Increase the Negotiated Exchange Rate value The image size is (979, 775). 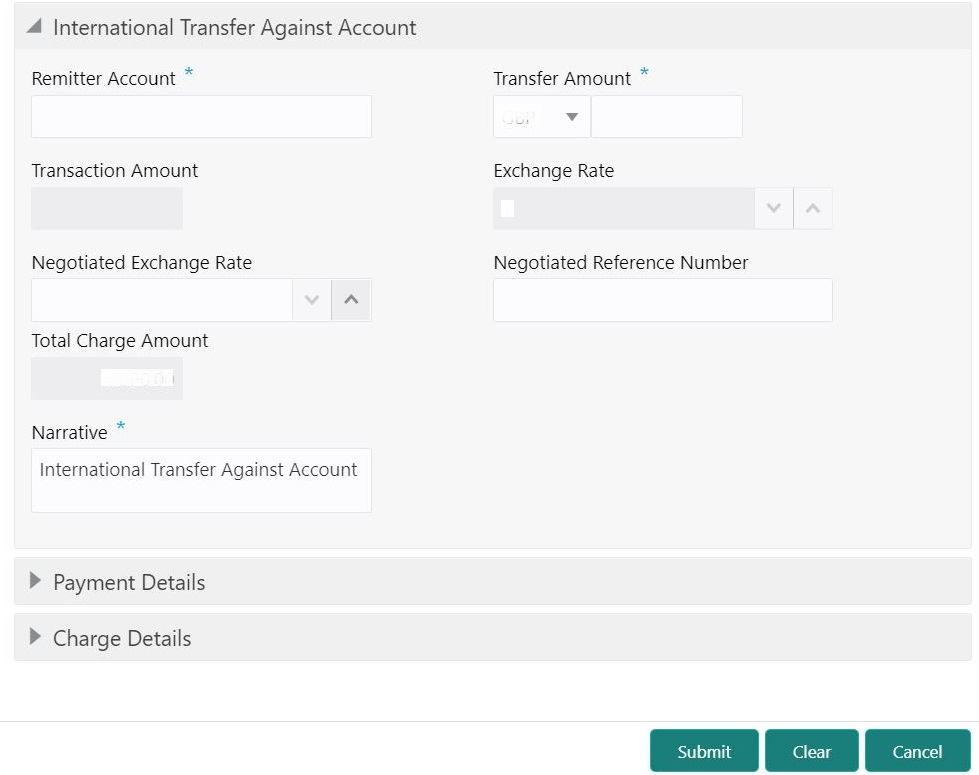pyautogui.click(x=352, y=300)
